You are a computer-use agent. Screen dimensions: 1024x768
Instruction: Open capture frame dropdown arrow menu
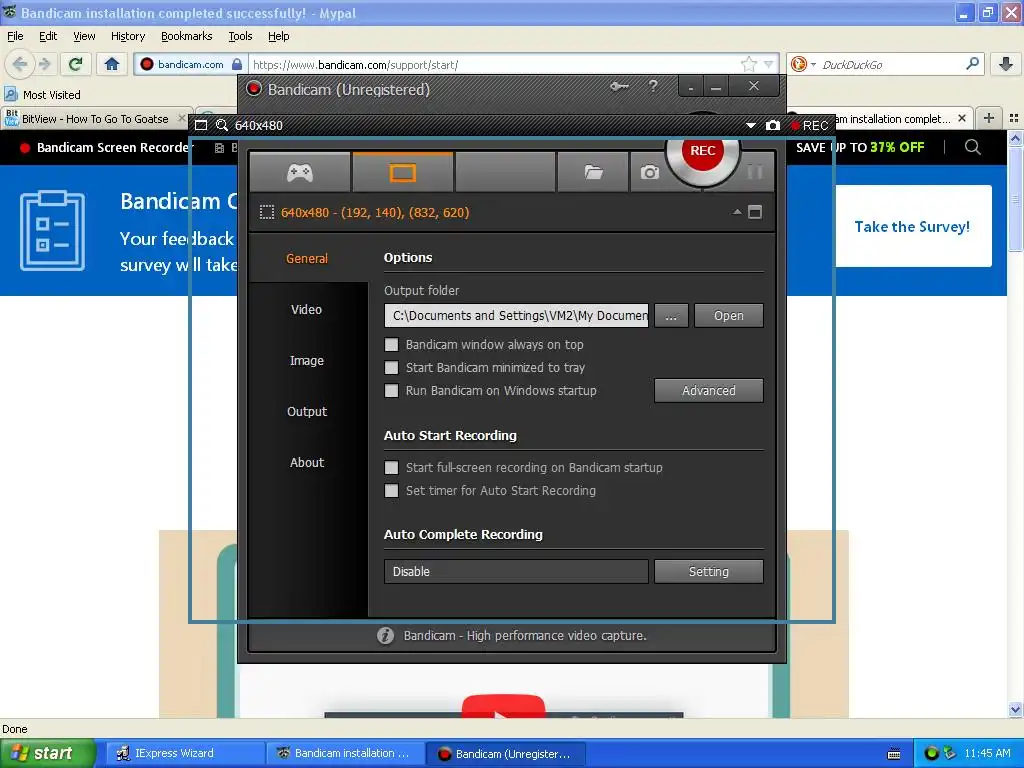[x=751, y=125]
